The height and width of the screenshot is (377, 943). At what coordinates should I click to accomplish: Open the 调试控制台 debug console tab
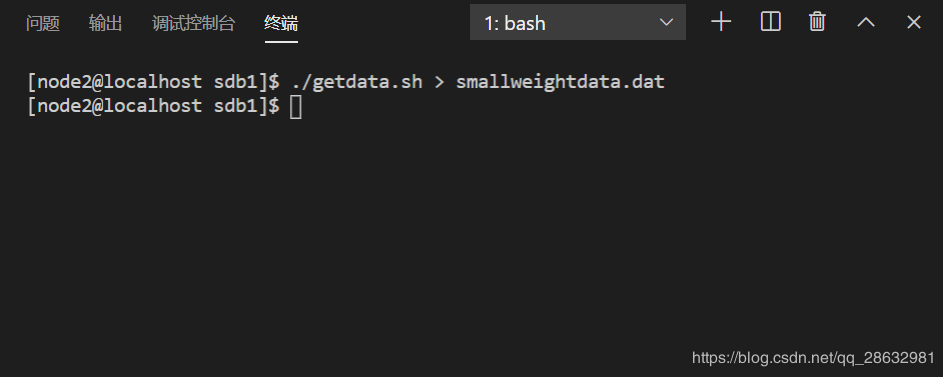tap(193, 23)
